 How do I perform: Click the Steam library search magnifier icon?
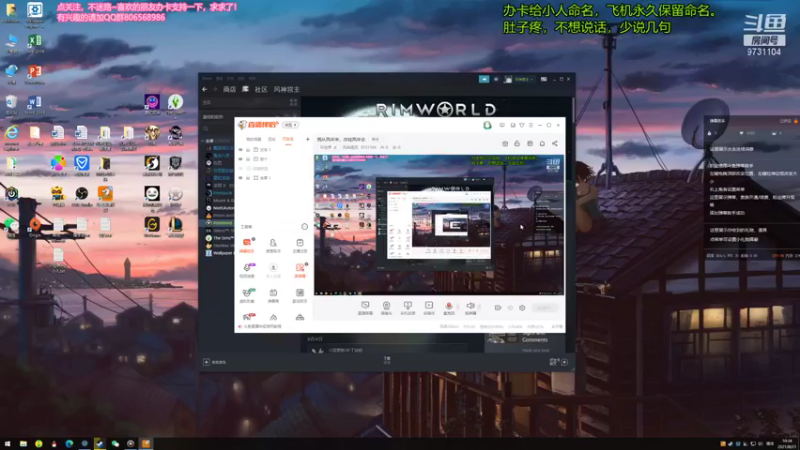tap(206, 129)
